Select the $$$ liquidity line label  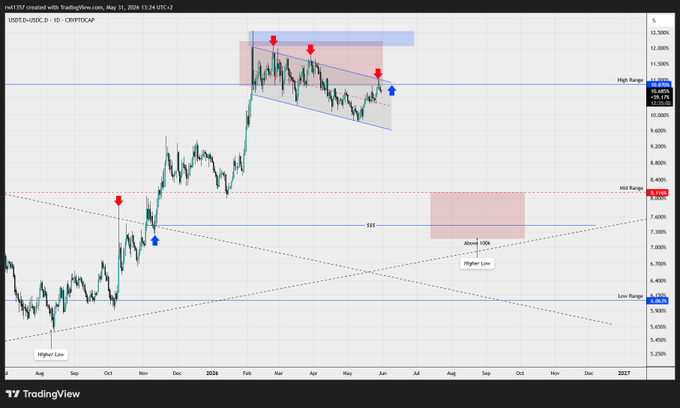point(371,225)
